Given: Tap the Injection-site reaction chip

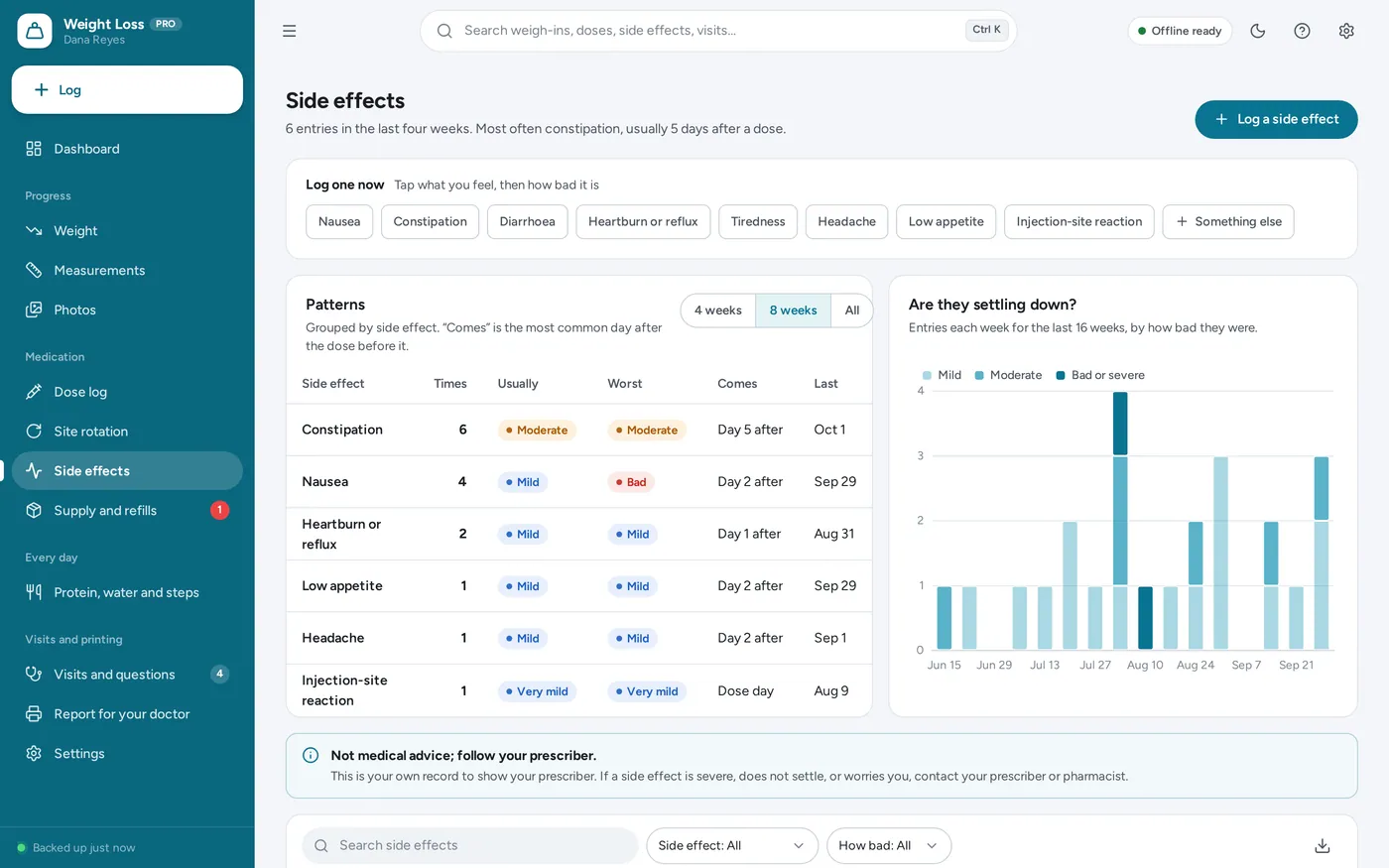Looking at the screenshot, I should click(1079, 222).
